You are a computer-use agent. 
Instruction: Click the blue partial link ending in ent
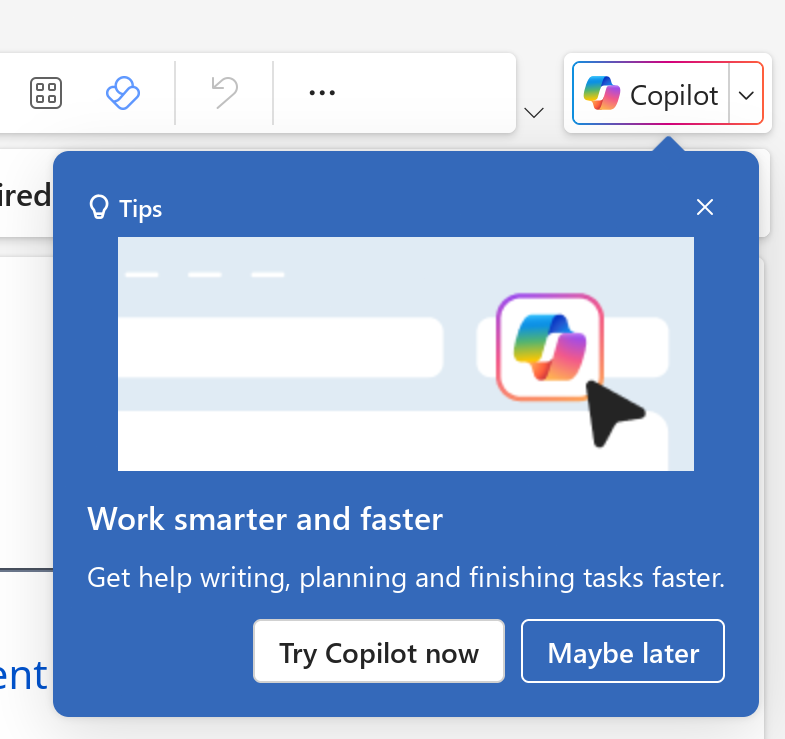tap(24, 675)
